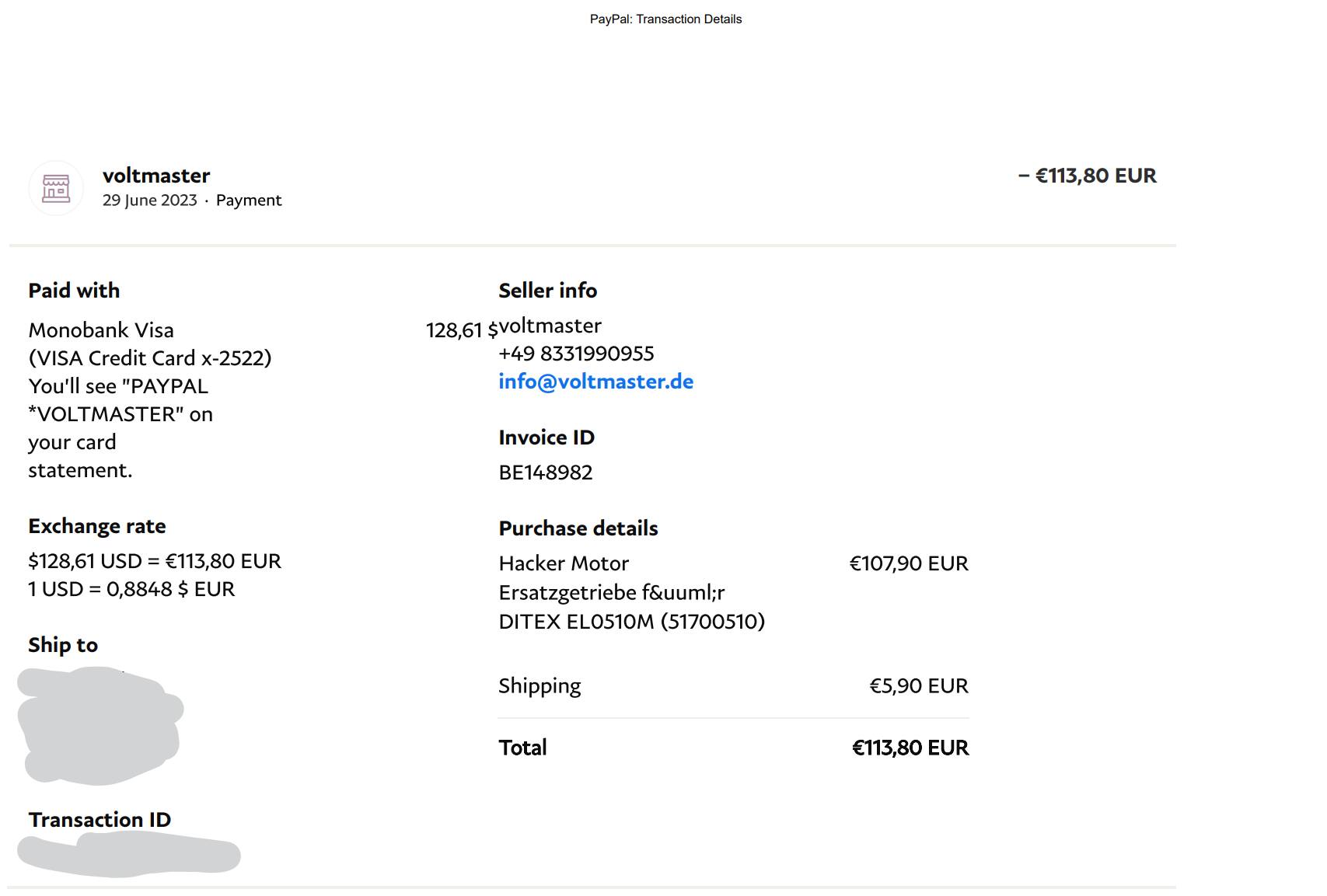Click the Monobank Visa payment method text
Viewport: 1327px width, 896px height.
click(x=101, y=330)
